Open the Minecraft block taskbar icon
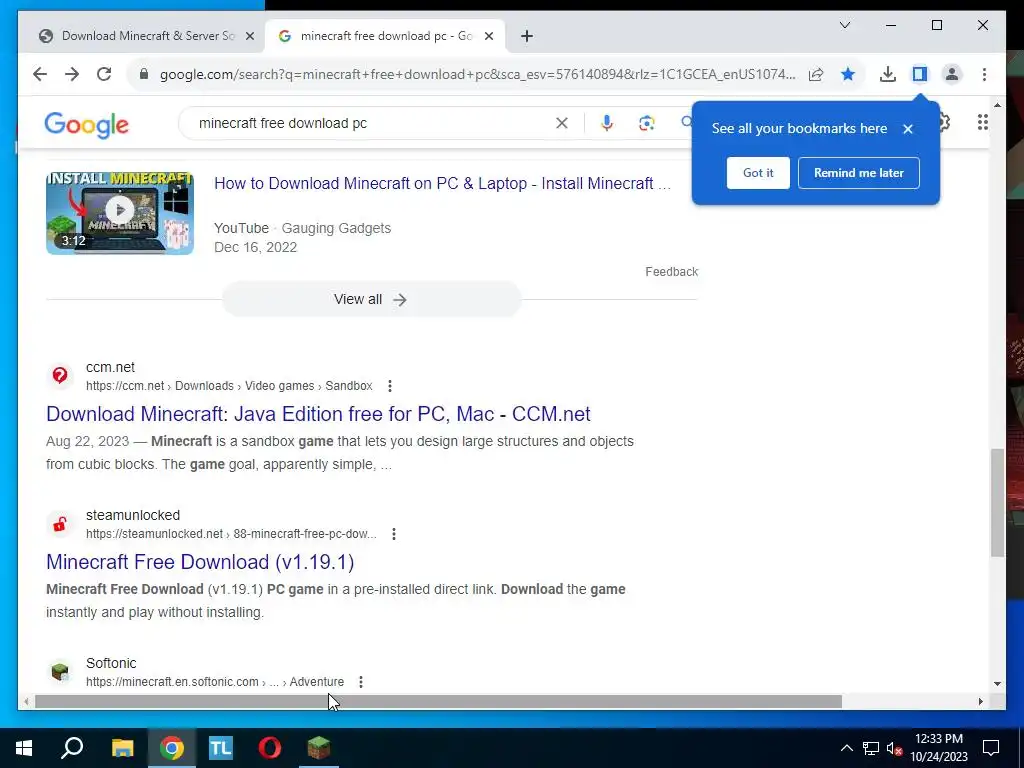This screenshot has height=768, width=1024. (x=319, y=748)
